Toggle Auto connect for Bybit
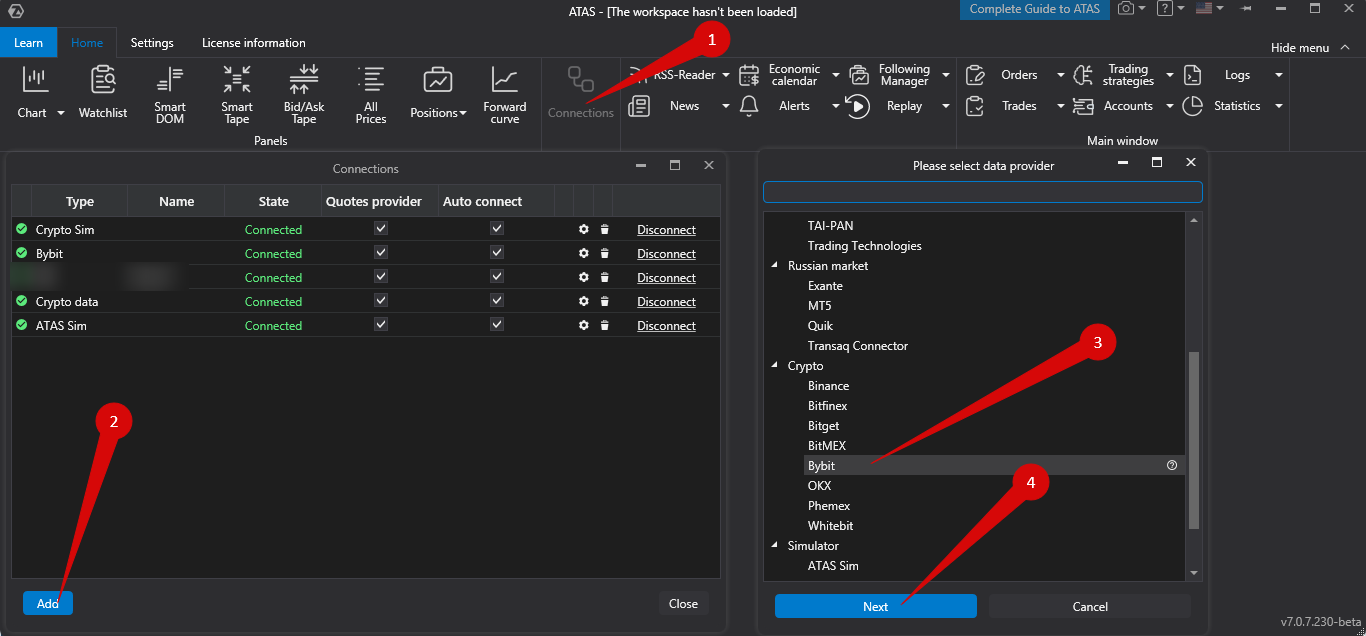 point(497,252)
